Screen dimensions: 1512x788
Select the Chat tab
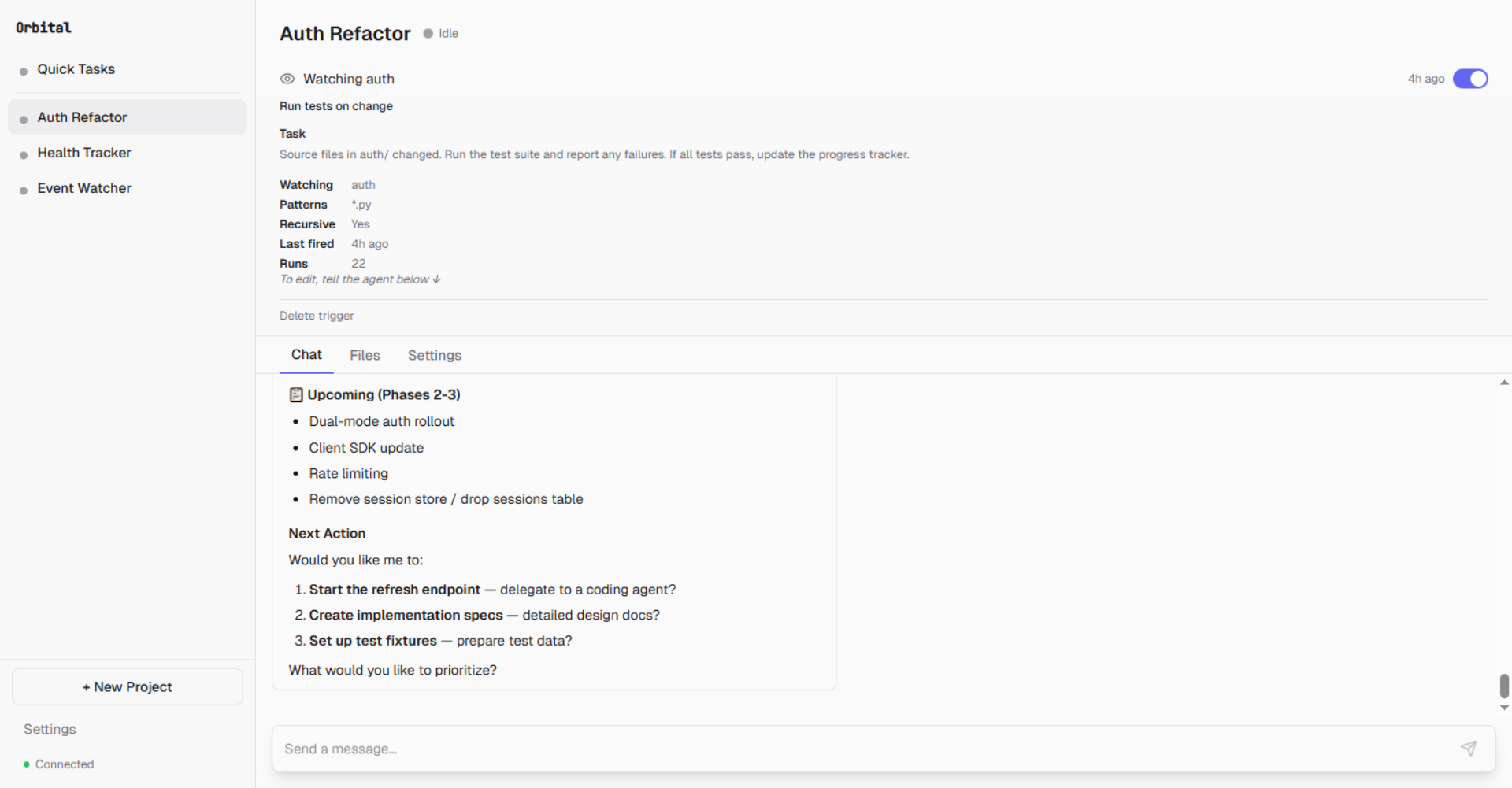pos(306,355)
